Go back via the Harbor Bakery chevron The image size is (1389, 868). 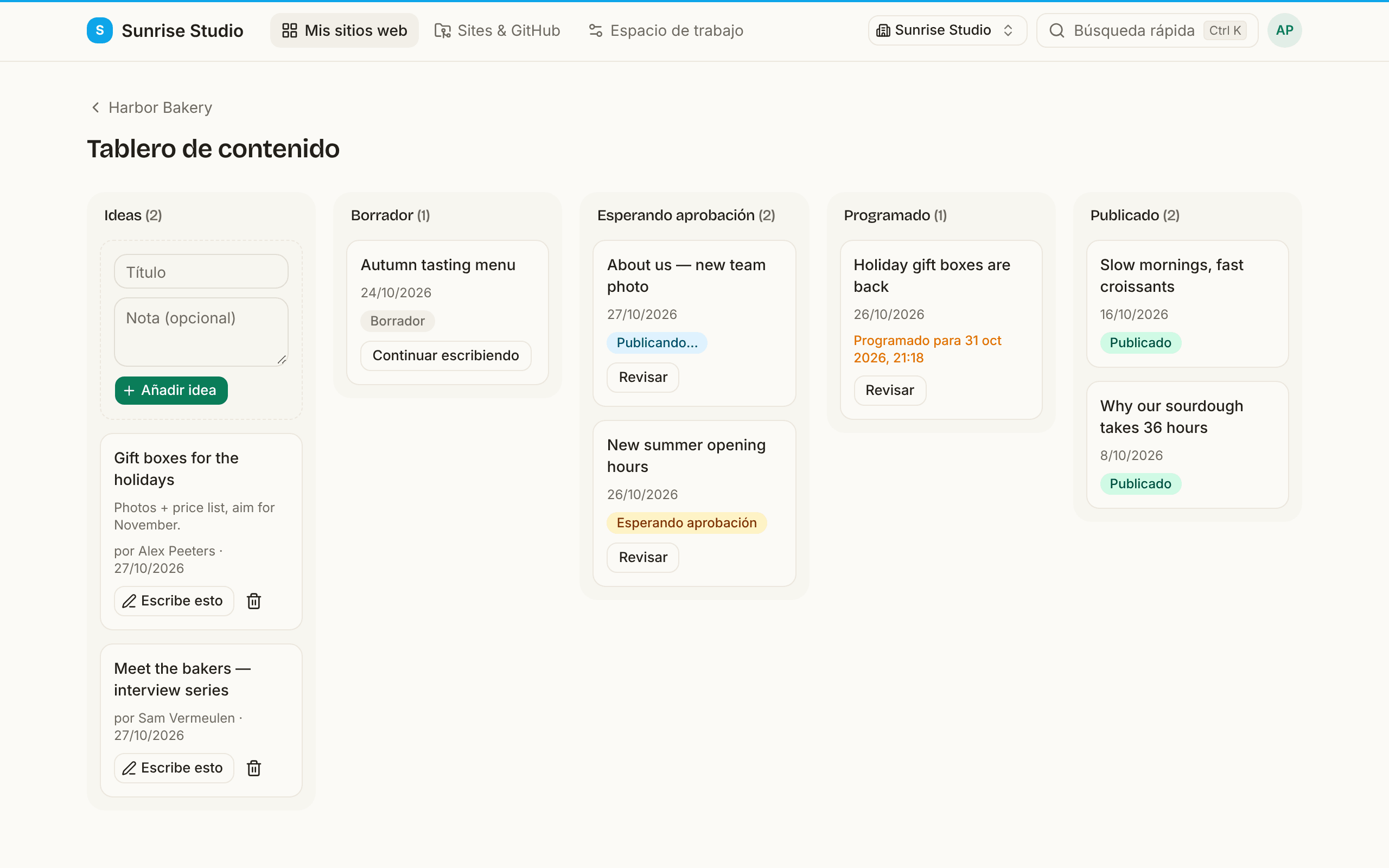95,107
